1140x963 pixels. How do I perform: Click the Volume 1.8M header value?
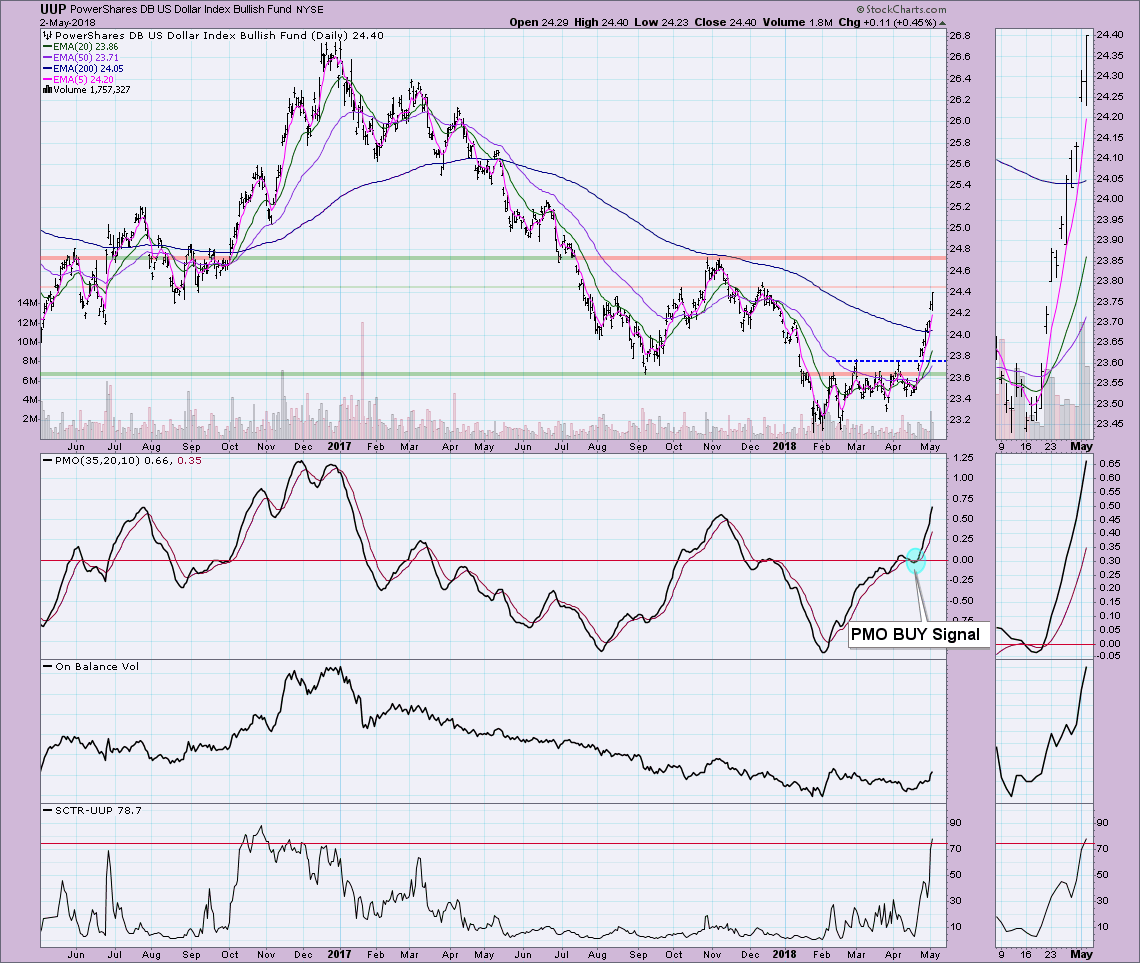click(798, 23)
